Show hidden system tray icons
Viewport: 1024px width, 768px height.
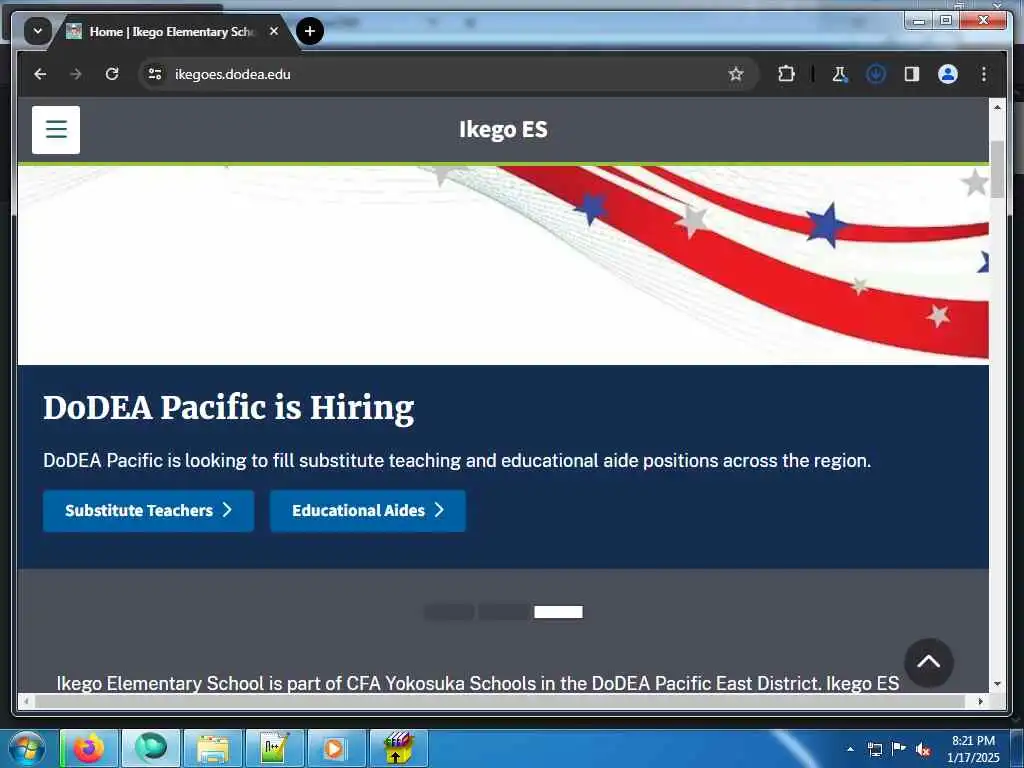pyautogui.click(x=850, y=749)
